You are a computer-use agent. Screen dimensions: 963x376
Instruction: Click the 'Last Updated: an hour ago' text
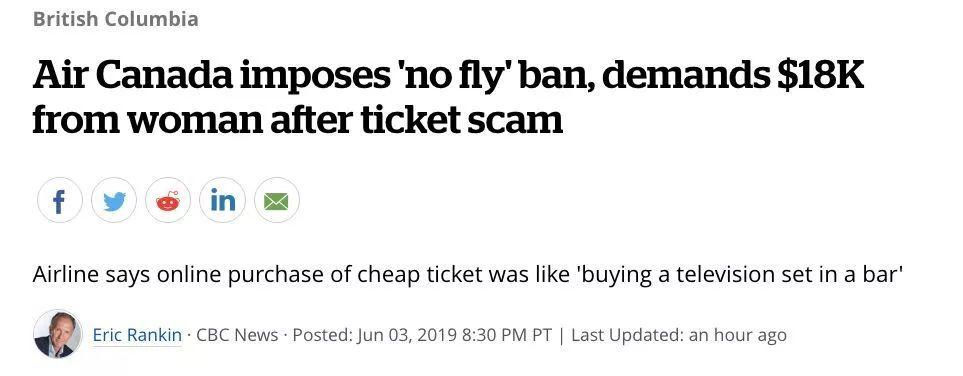click(679, 335)
